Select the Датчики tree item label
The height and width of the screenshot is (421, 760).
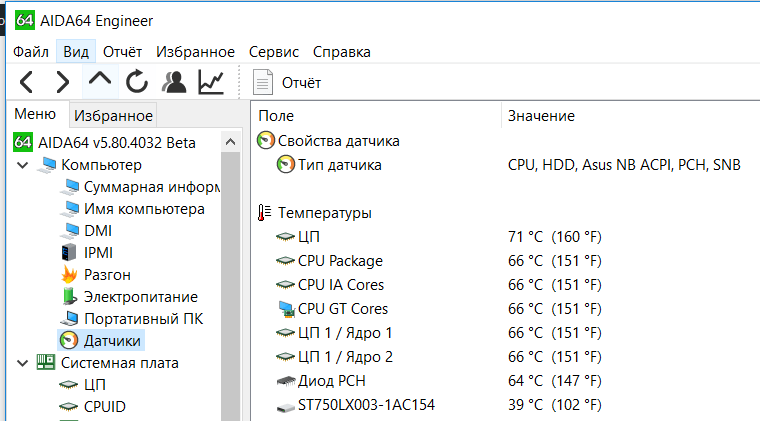(112, 341)
